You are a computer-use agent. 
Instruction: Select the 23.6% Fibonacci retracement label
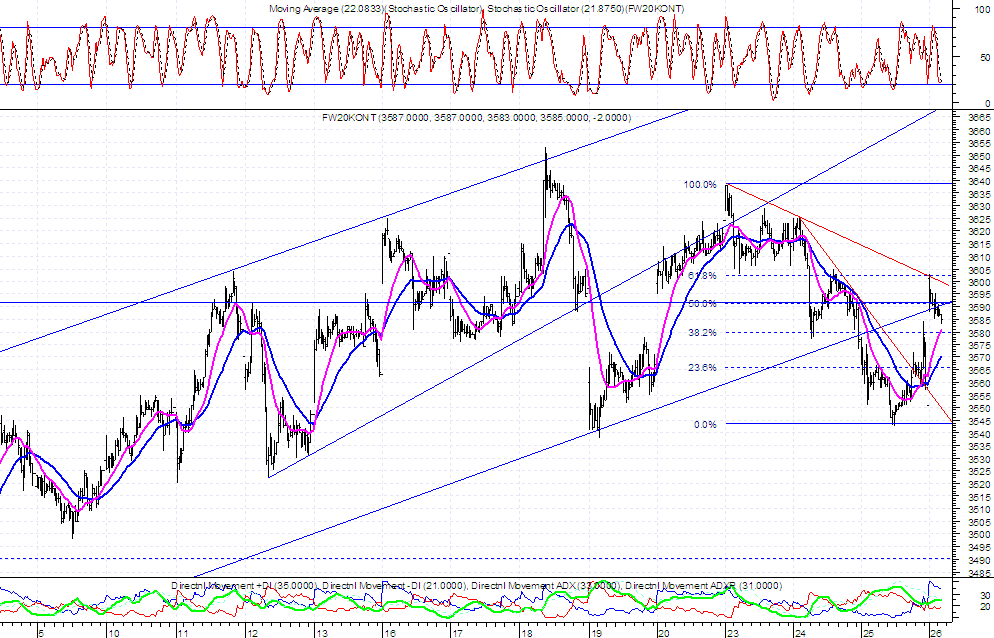click(x=702, y=367)
